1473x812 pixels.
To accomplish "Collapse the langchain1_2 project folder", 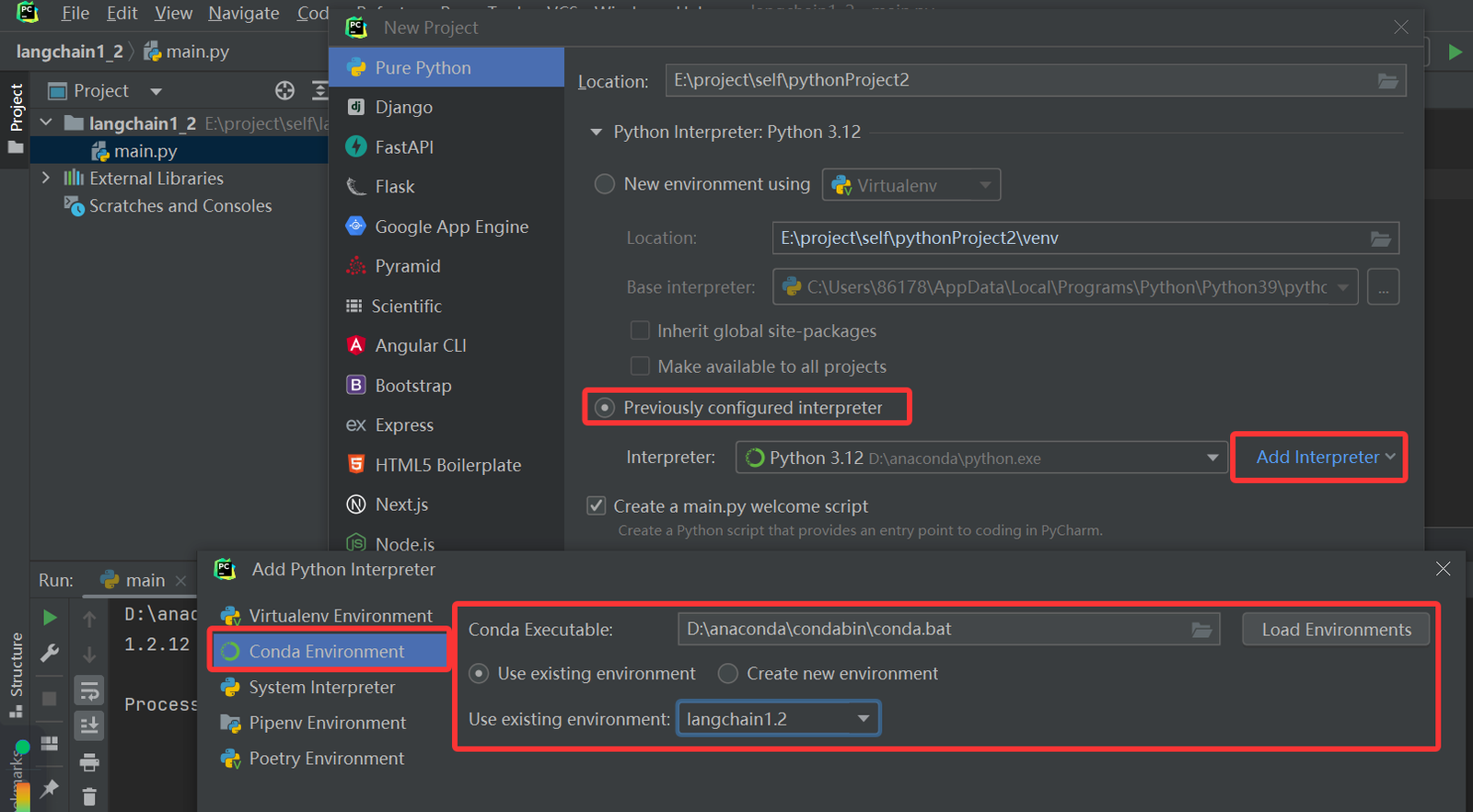I will click(46, 122).
